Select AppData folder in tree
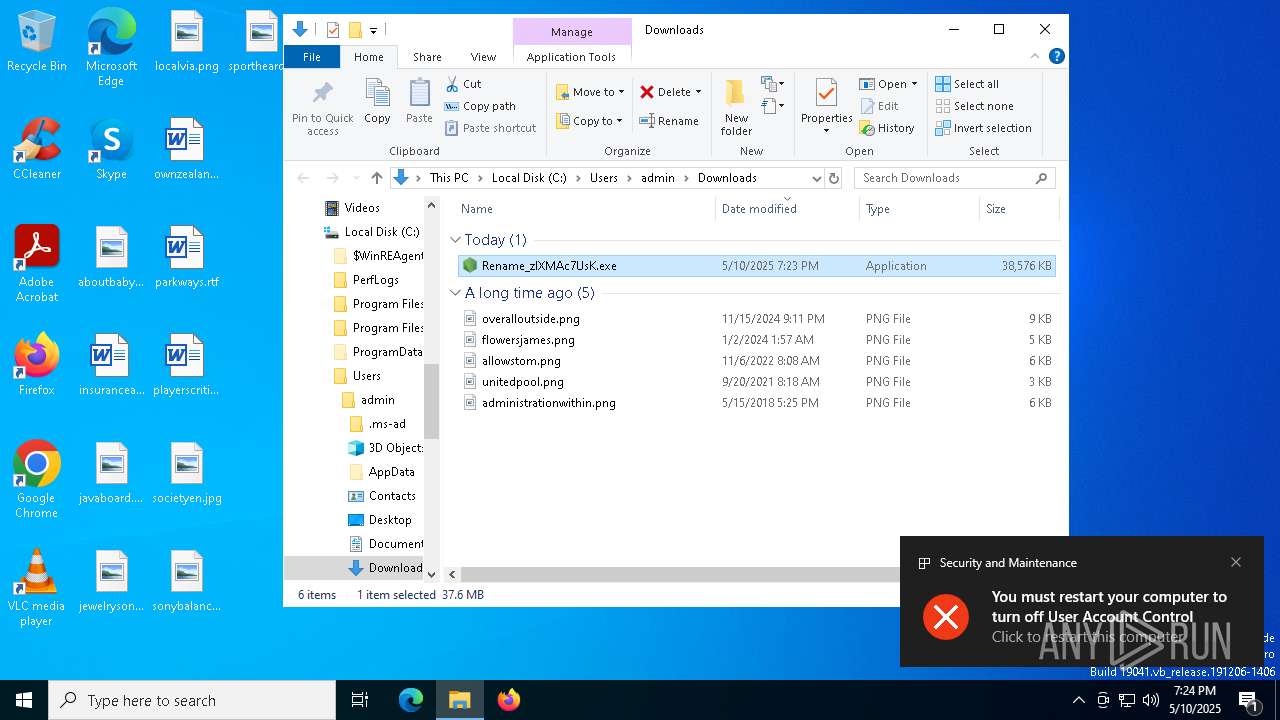The height and width of the screenshot is (720, 1280). click(391, 472)
